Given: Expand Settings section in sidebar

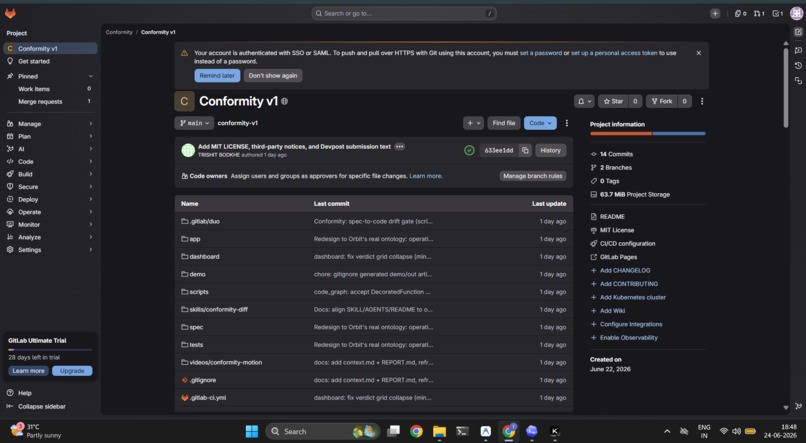Looking at the screenshot, I should tap(50, 250).
